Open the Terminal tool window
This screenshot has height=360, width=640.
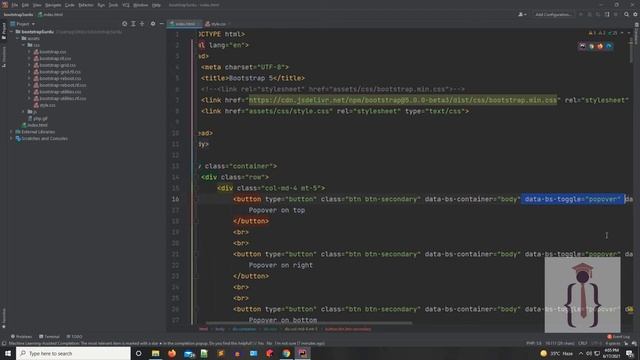click(x=49, y=337)
